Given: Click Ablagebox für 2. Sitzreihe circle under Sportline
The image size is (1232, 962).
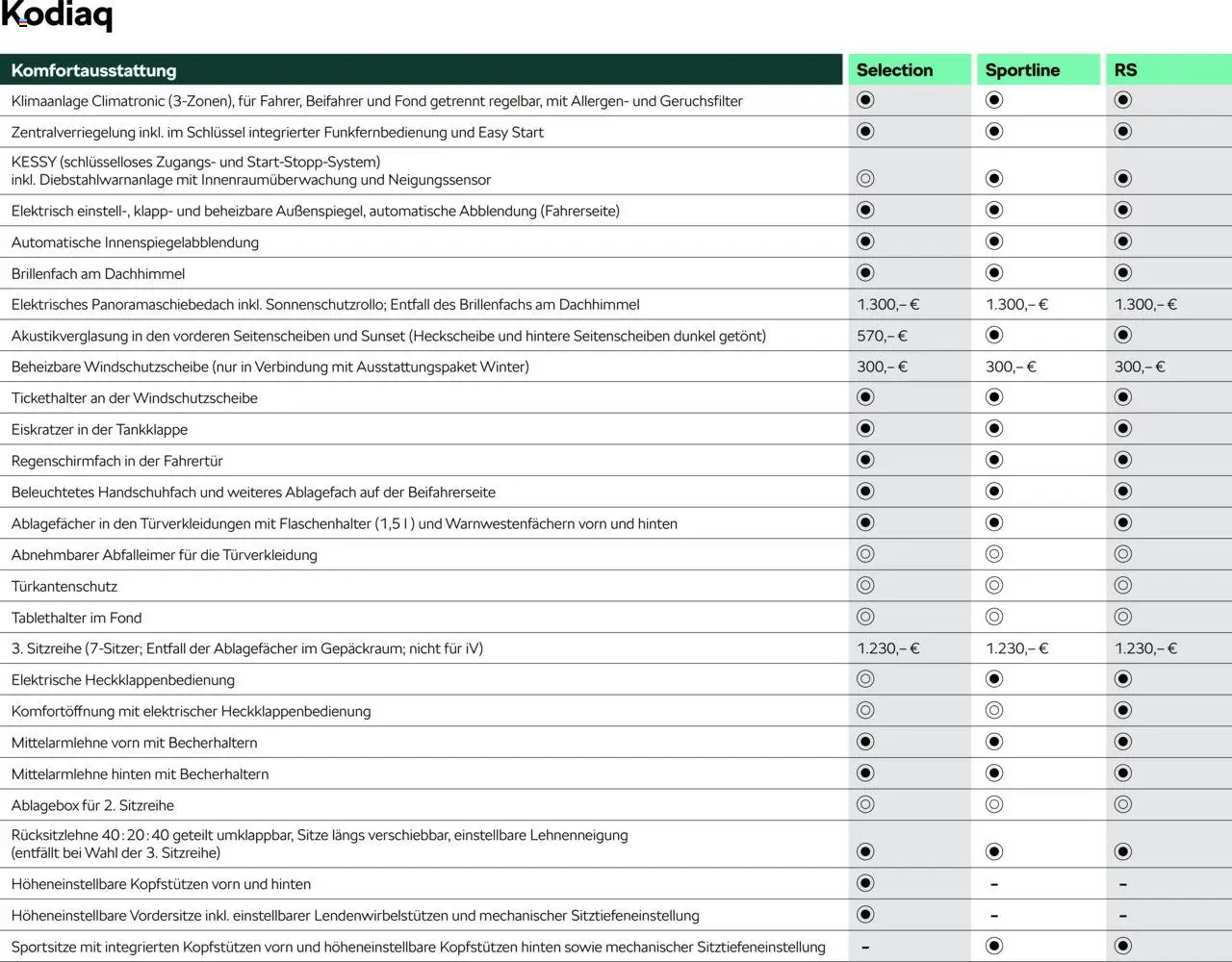Looking at the screenshot, I should coord(994,804).
